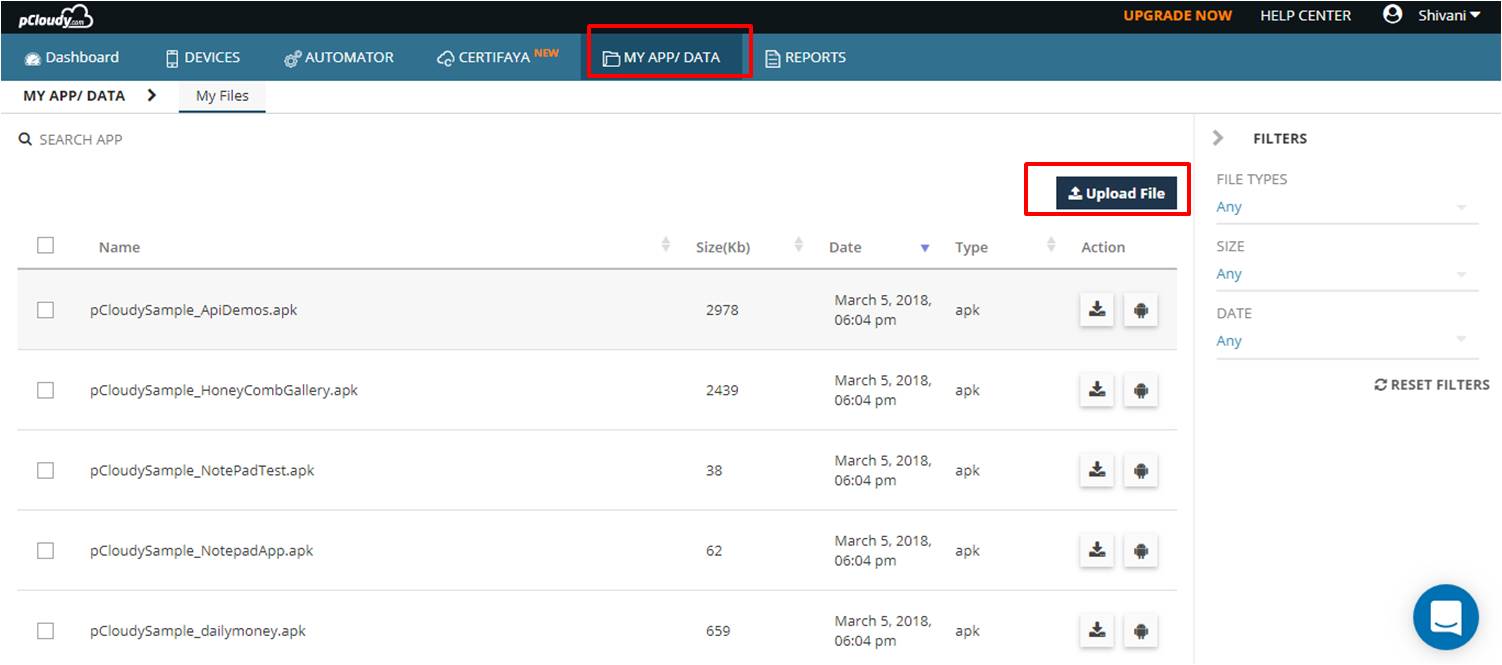Click the pCloudySample_HoneyCombGallery.apk file name
Screen dimensions: 1502x665
tap(224, 390)
